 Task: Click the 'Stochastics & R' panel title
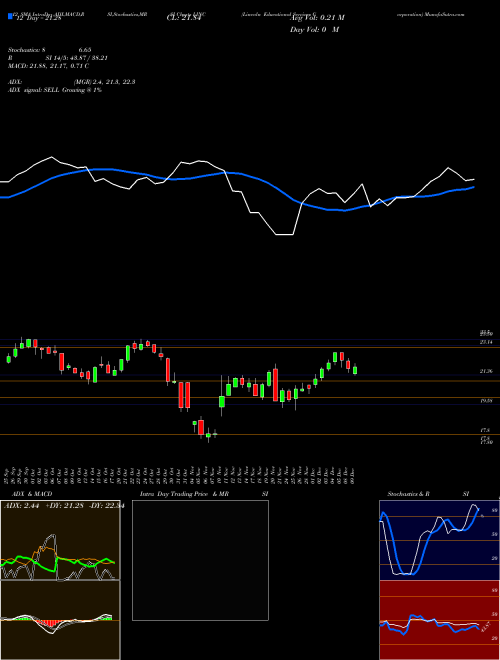tap(409, 494)
